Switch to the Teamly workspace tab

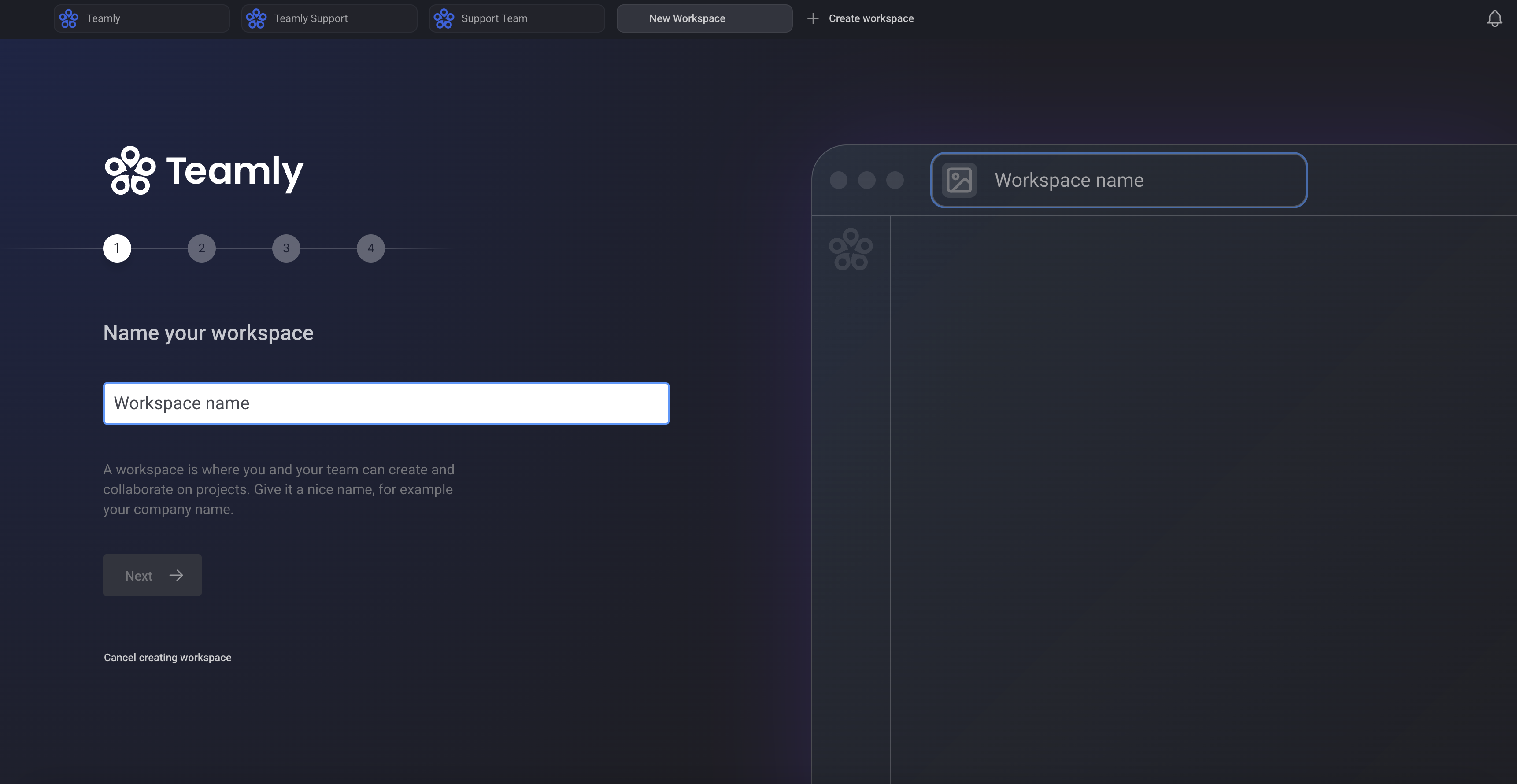point(141,19)
